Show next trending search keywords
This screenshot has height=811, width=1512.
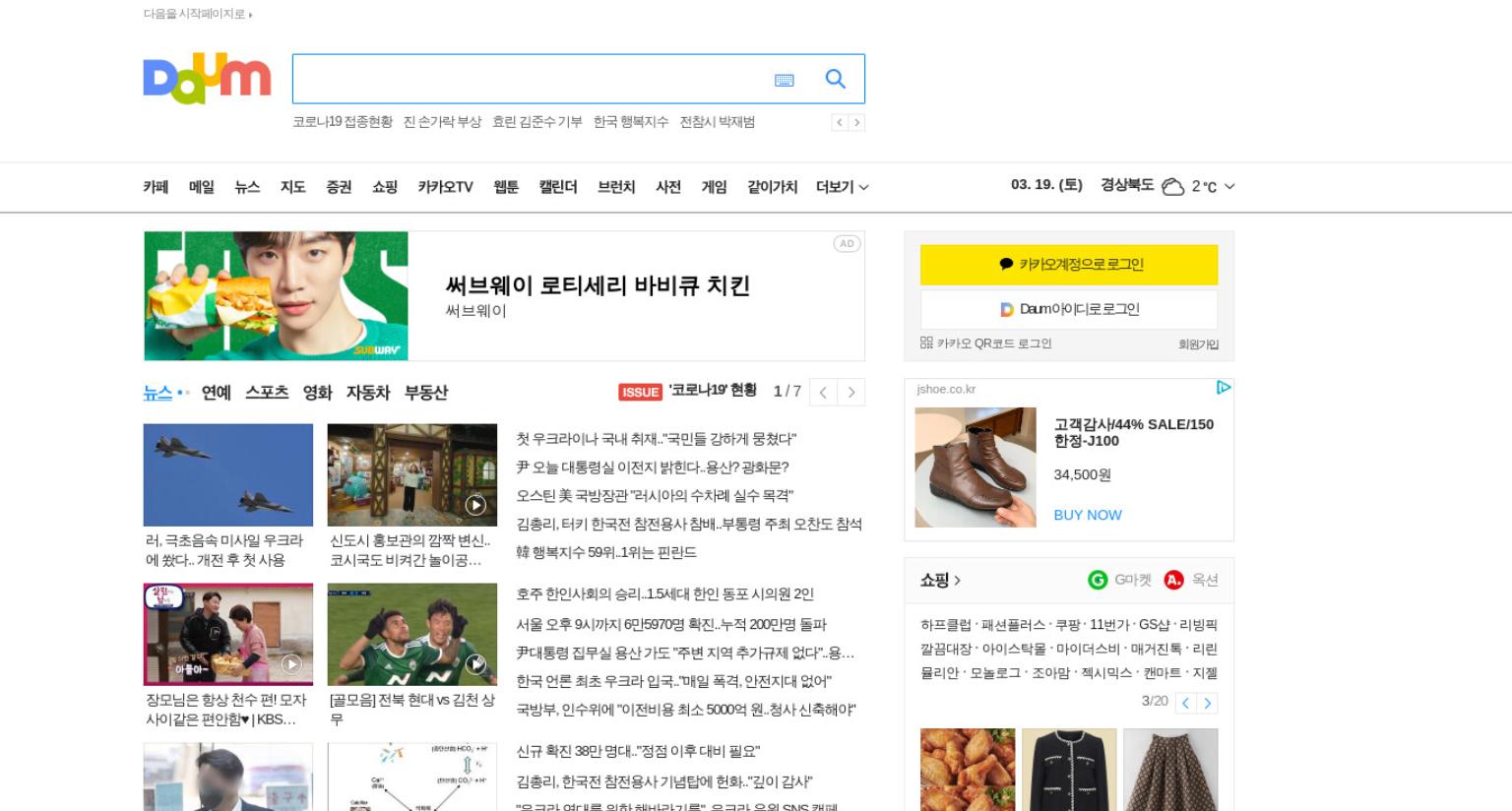856,122
